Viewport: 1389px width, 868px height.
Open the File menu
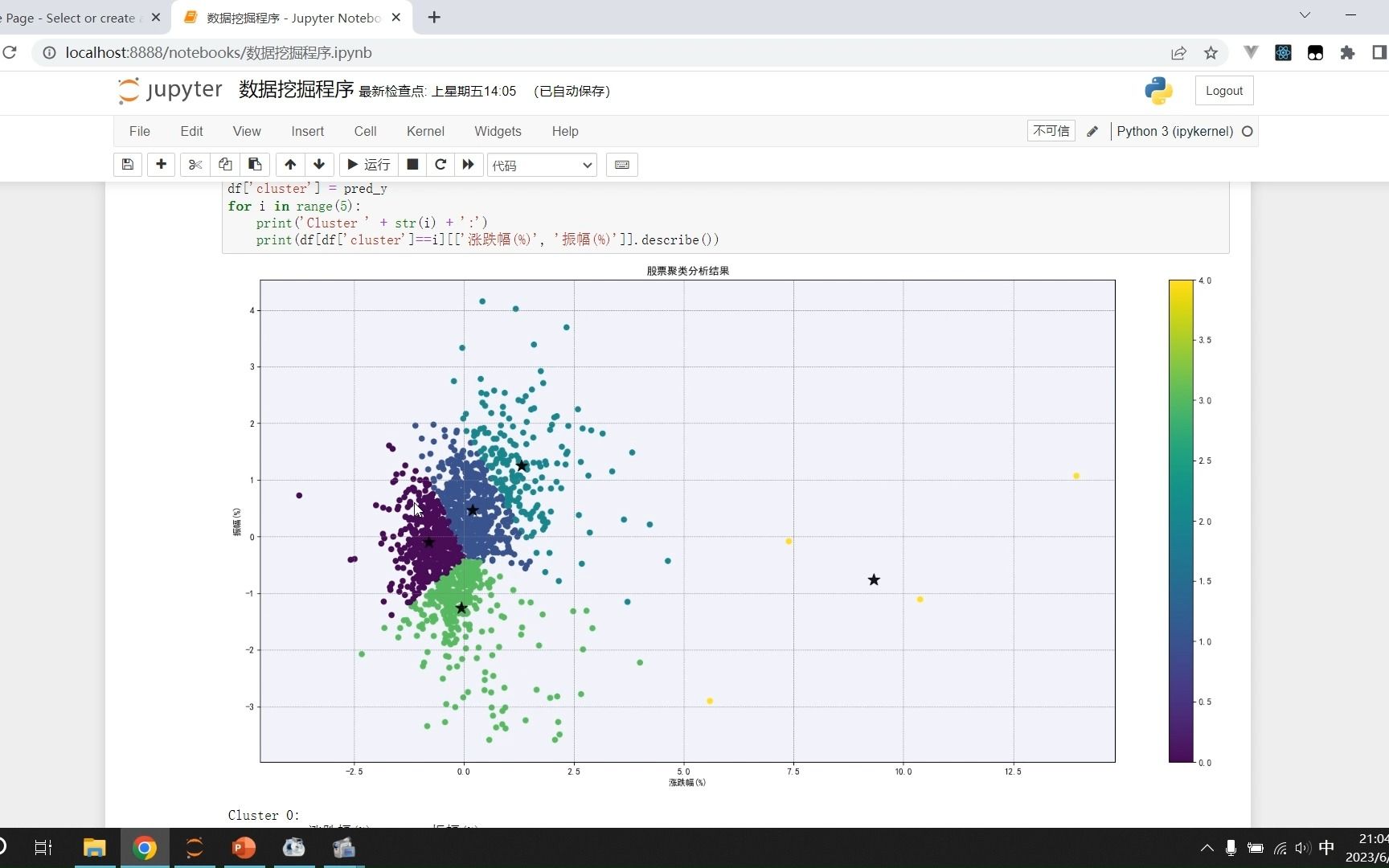pyautogui.click(x=140, y=131)
